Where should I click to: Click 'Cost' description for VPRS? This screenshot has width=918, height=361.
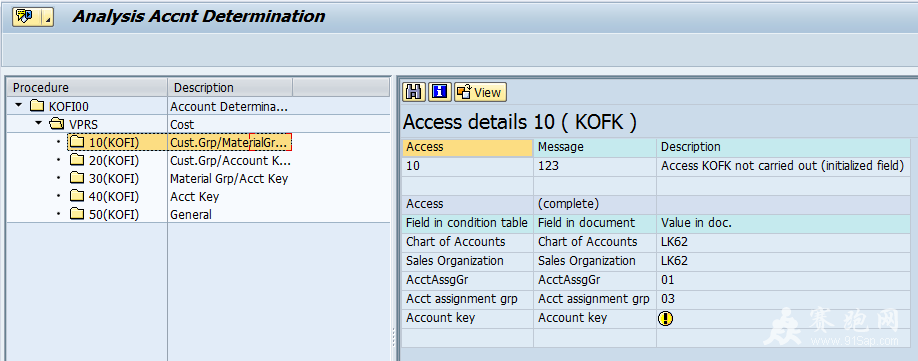coord(182,124)
